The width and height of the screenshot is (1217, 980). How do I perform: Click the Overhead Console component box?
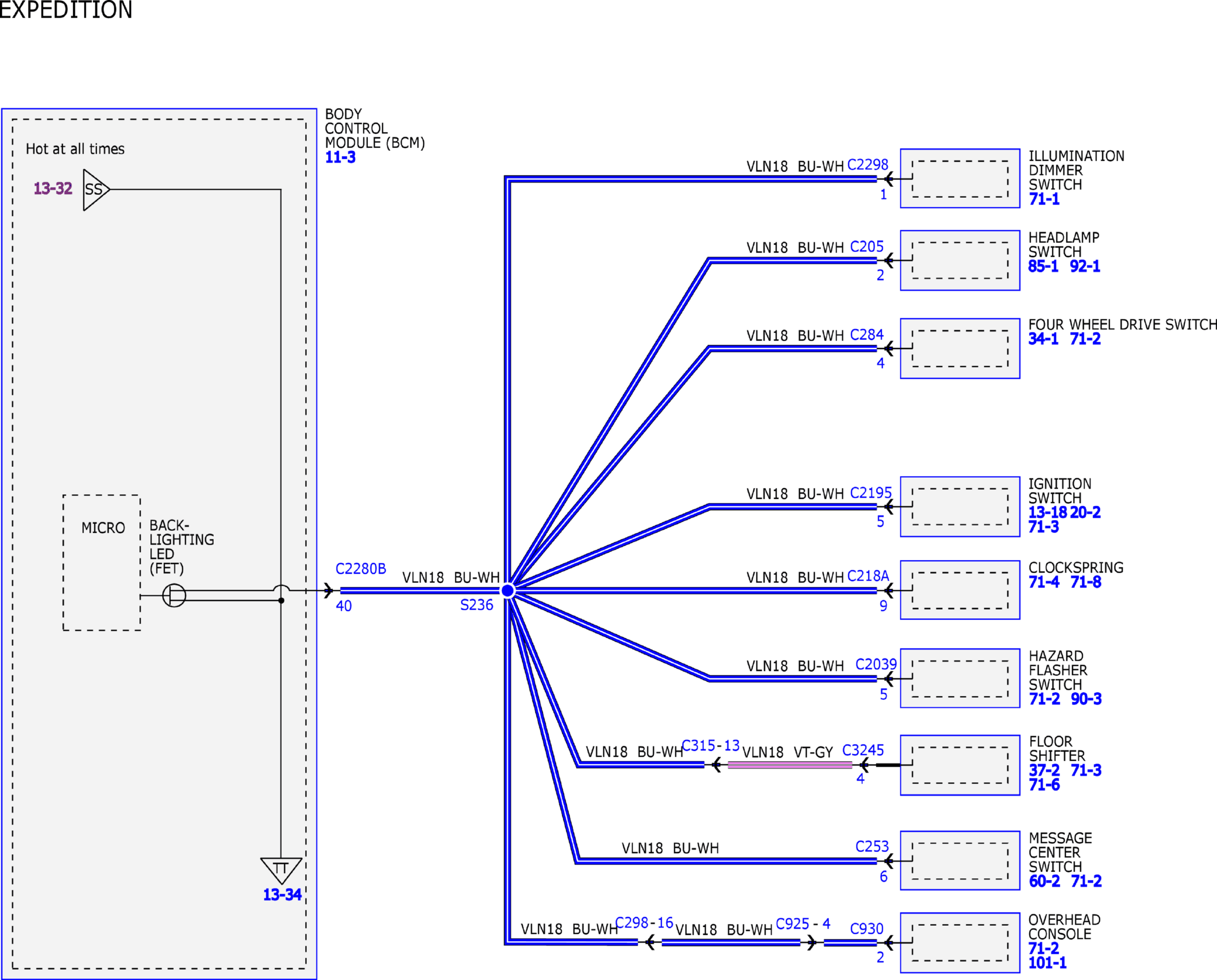[960, 943]
